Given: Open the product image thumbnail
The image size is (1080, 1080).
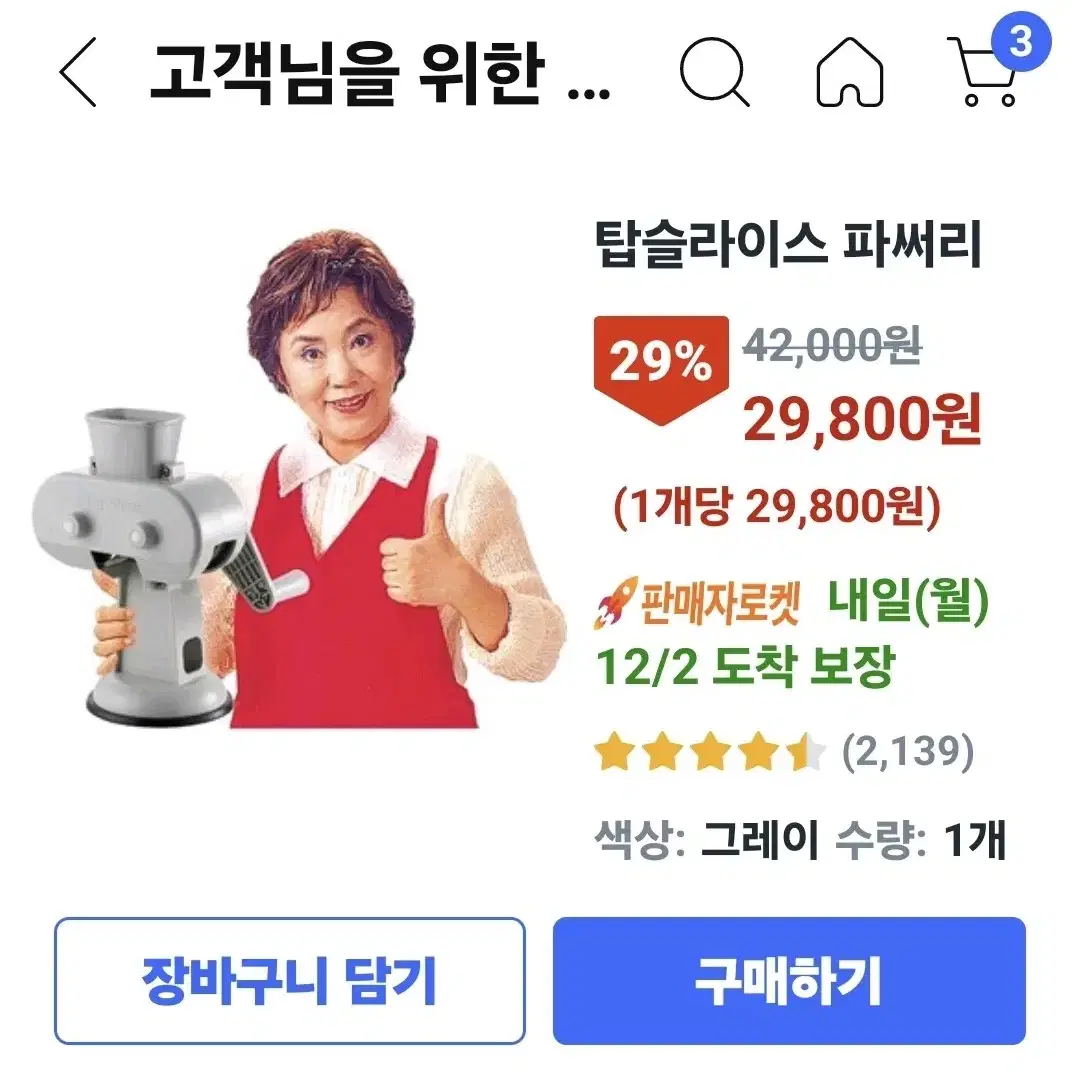Looking at the screenshot, I should 300,479.
